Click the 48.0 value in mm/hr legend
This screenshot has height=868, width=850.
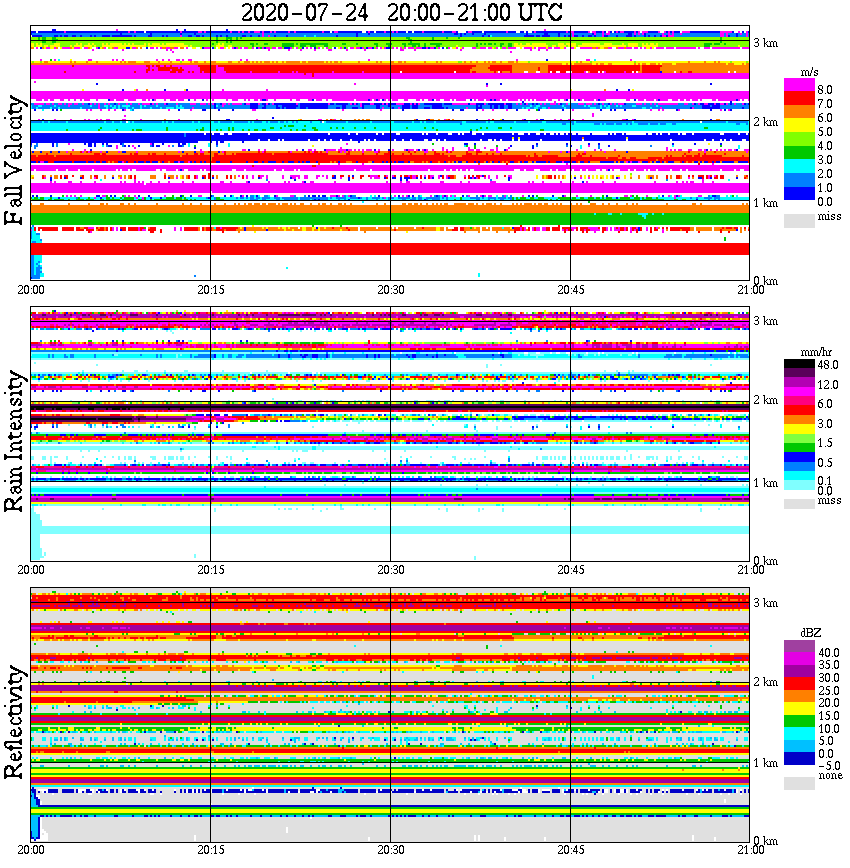point(828,365)
